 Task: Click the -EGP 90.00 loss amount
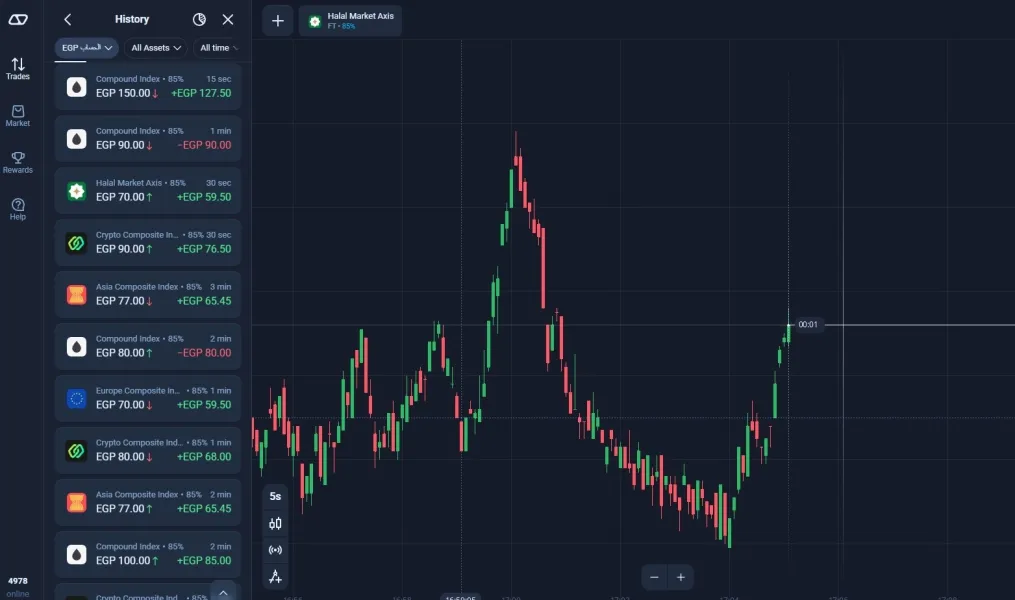[204, 145]
